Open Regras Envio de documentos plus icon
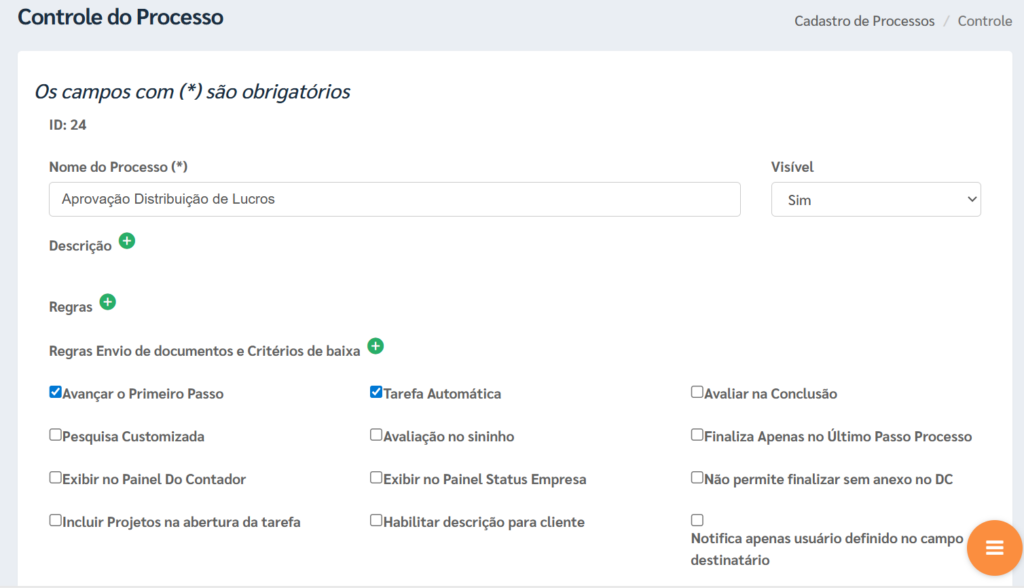The height and width of the screenshot is (588, 1024). pos(376,346)
